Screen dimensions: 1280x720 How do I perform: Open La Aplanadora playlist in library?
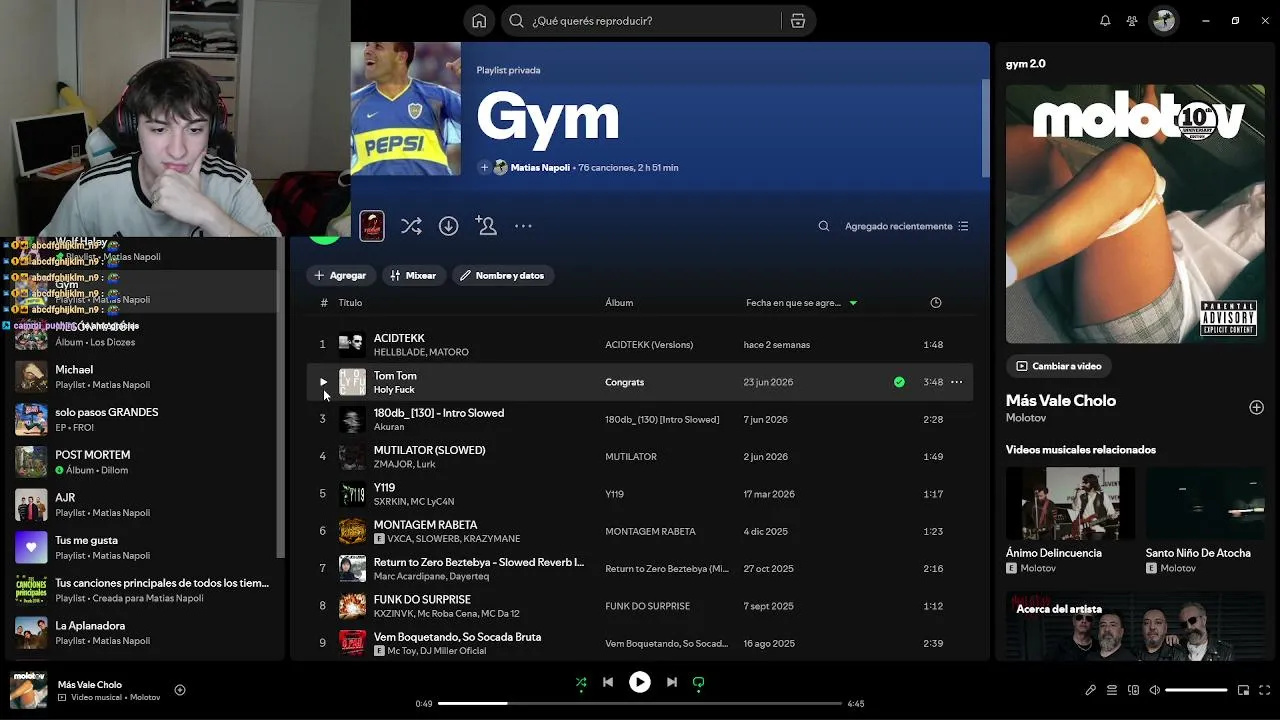click(x=145, y=633)
